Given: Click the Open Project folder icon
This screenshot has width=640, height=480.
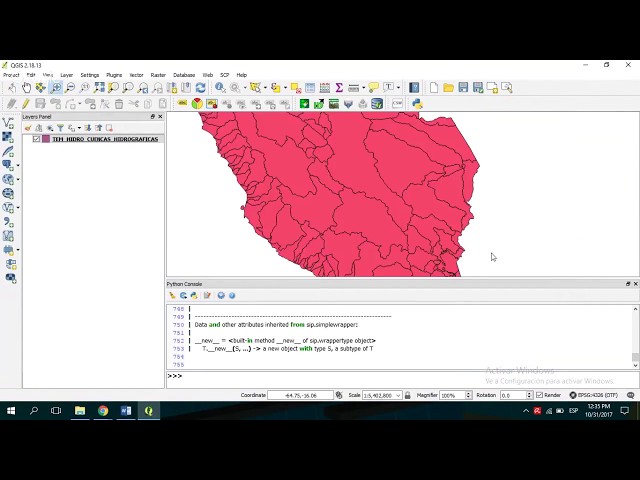Looking at the screenshot, I should tap(448, 87).
